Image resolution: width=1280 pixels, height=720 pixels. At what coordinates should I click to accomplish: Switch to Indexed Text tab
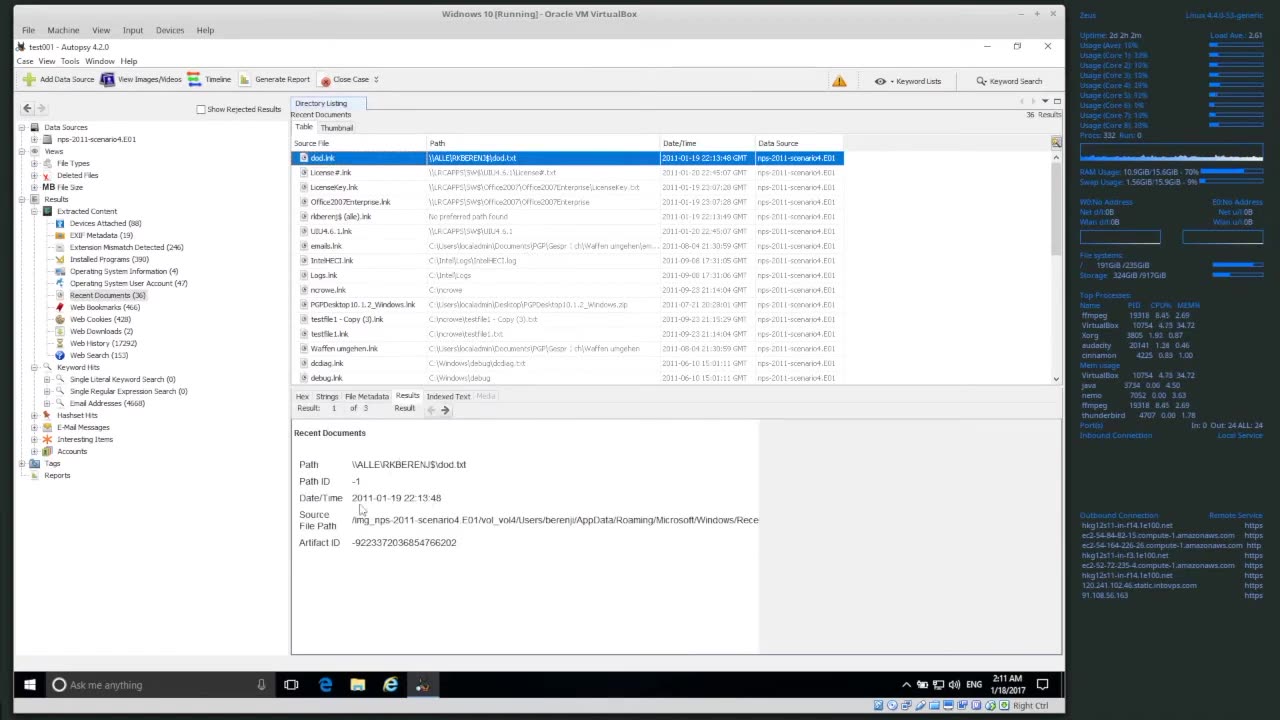(x=448, y=396)
